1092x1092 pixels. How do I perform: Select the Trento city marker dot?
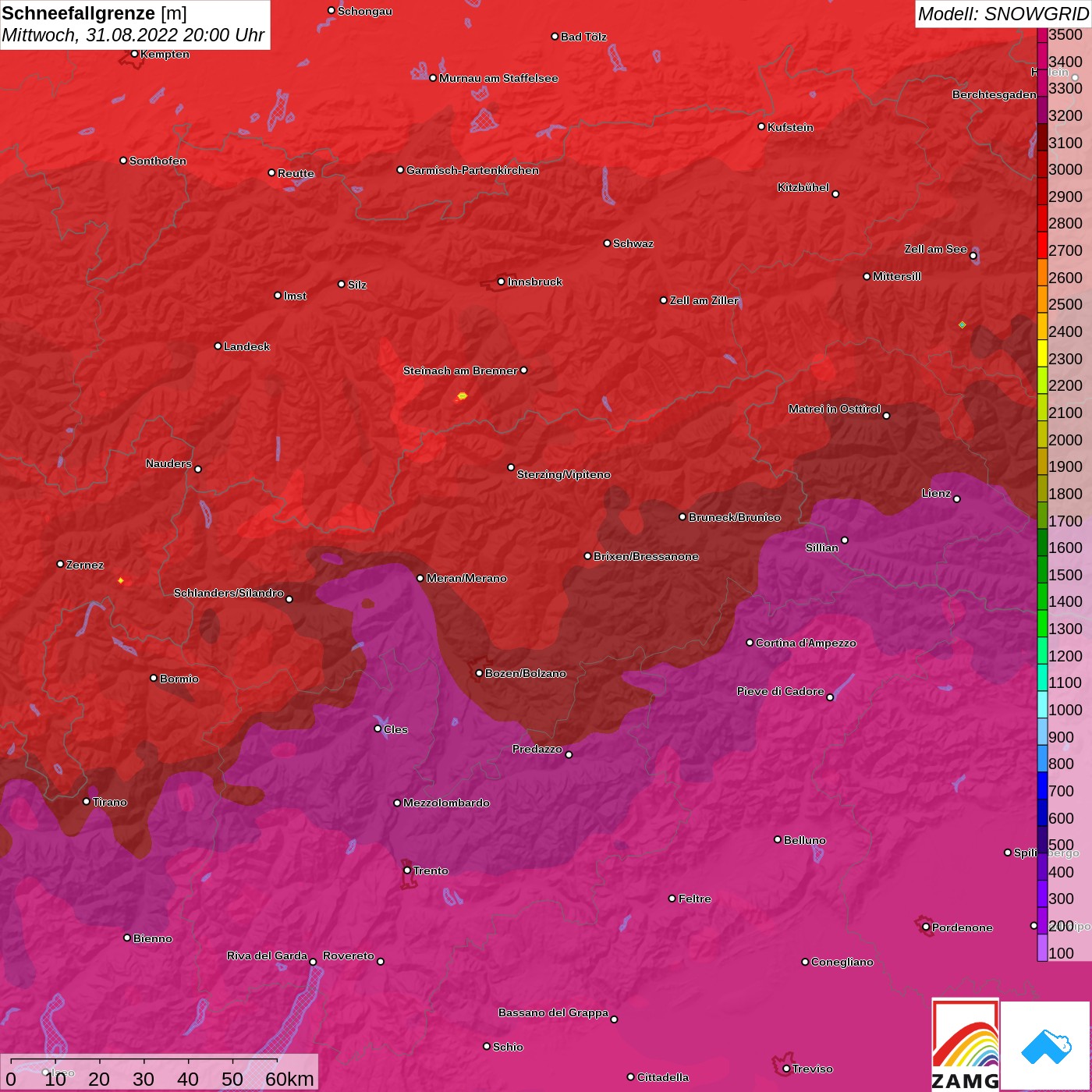click(407, 870)
